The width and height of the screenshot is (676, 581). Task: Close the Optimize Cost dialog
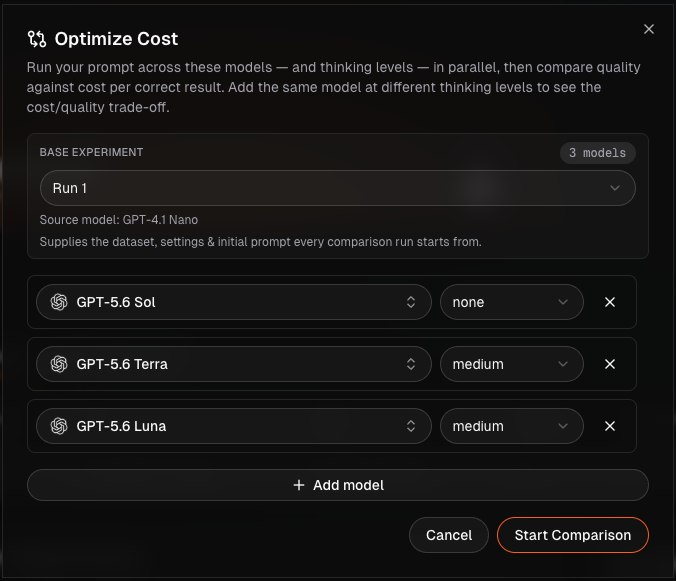click(648, 29)
